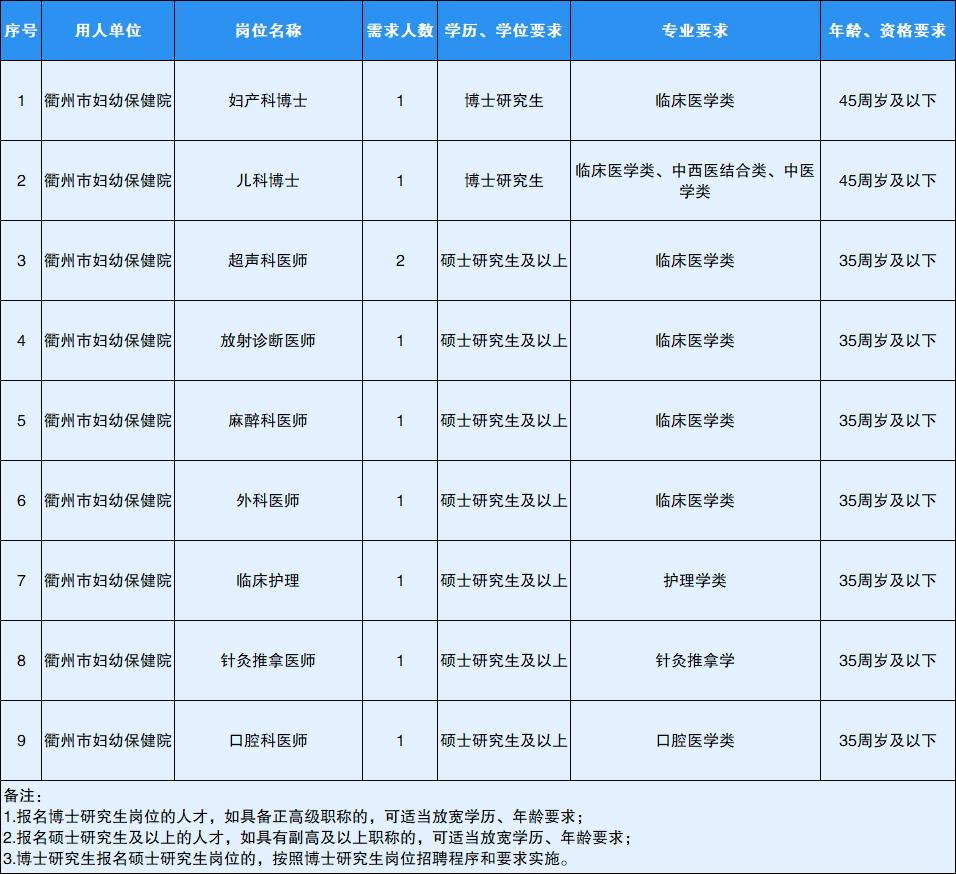Select the 口腔医学类 major cell
The image size is (956, 874).
(x=695, y=741)
